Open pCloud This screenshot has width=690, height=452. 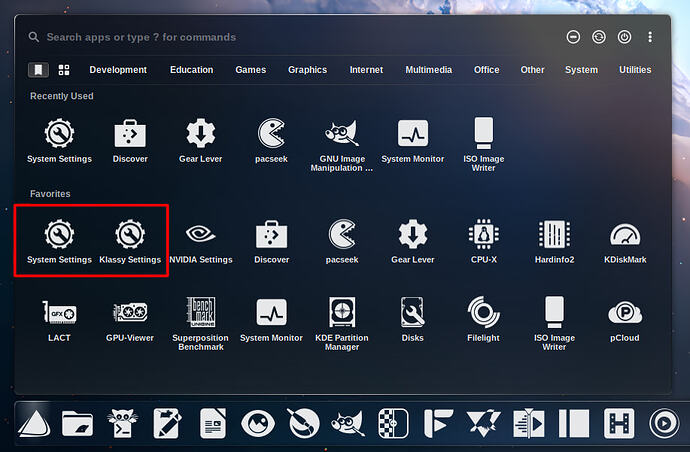click(x=625, y=320)
